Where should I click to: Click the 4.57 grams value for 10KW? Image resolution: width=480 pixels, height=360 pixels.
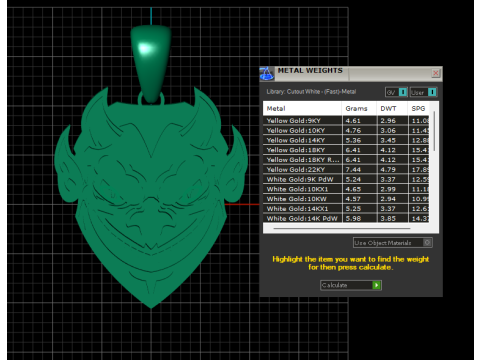(x=353, y=199)
